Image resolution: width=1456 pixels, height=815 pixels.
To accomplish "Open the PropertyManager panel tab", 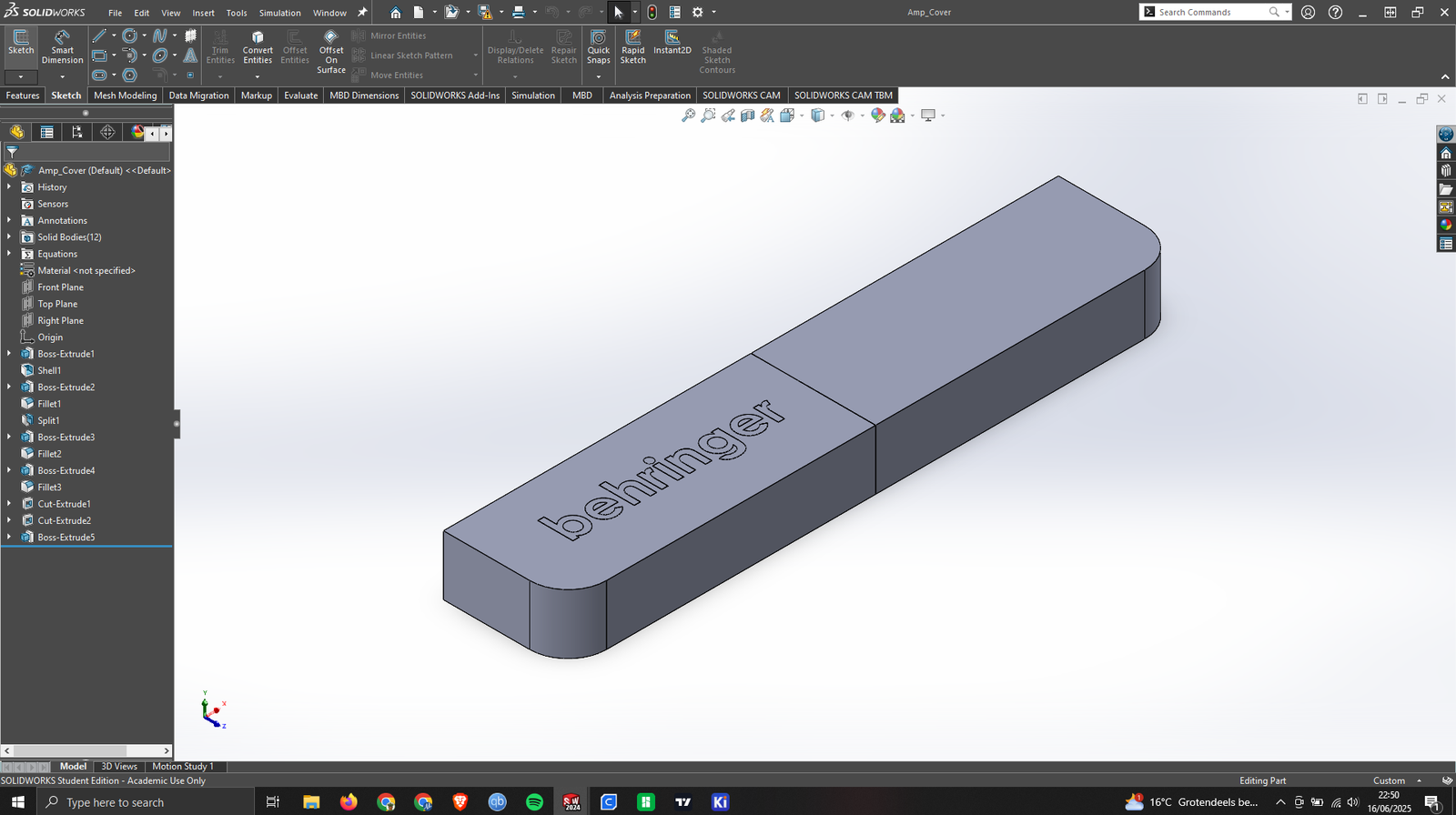I will tap(46, 133).
